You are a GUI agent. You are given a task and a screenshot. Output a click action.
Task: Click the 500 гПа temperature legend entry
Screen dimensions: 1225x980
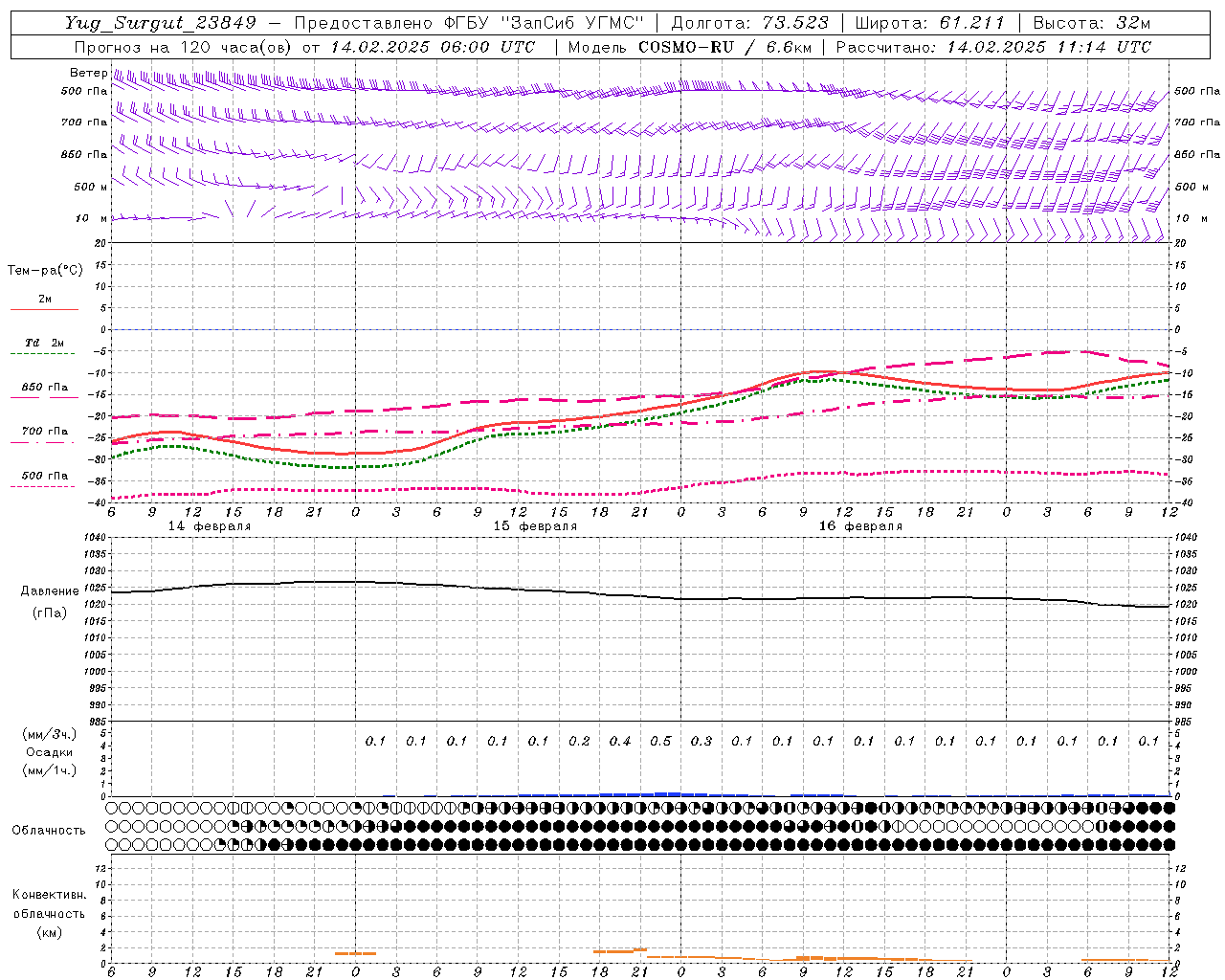click(x=45, y=476)
